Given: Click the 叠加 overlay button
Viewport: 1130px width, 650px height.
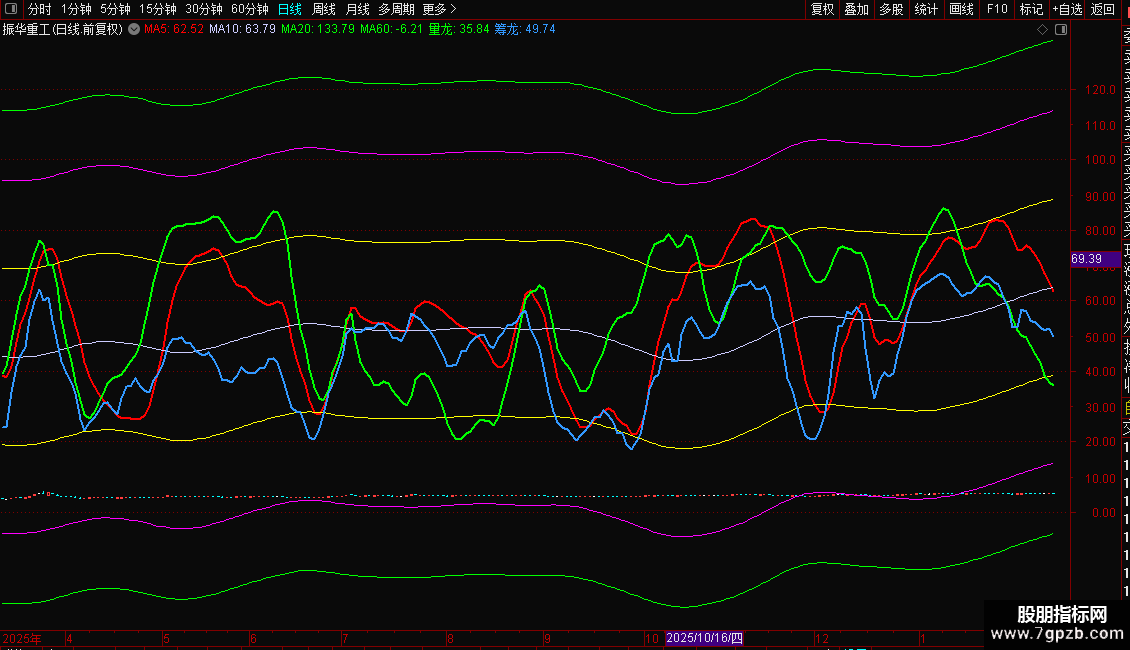Looking at the screenshot, I should [x=856, y=9].
